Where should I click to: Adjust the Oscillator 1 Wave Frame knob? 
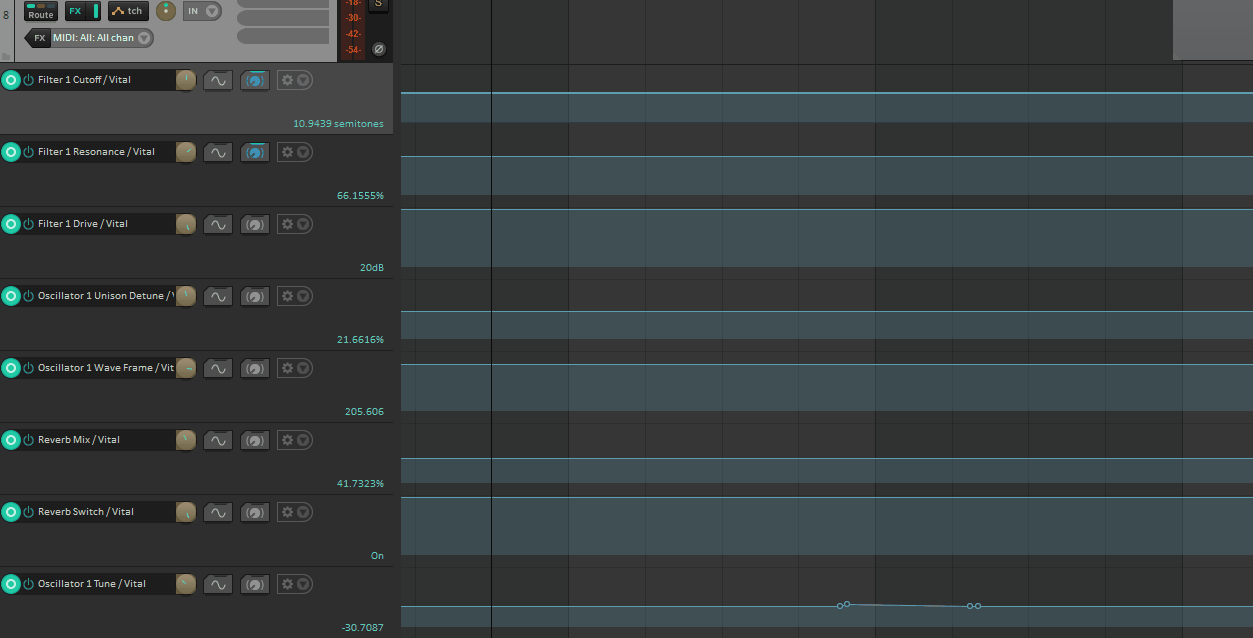(186, 368)
